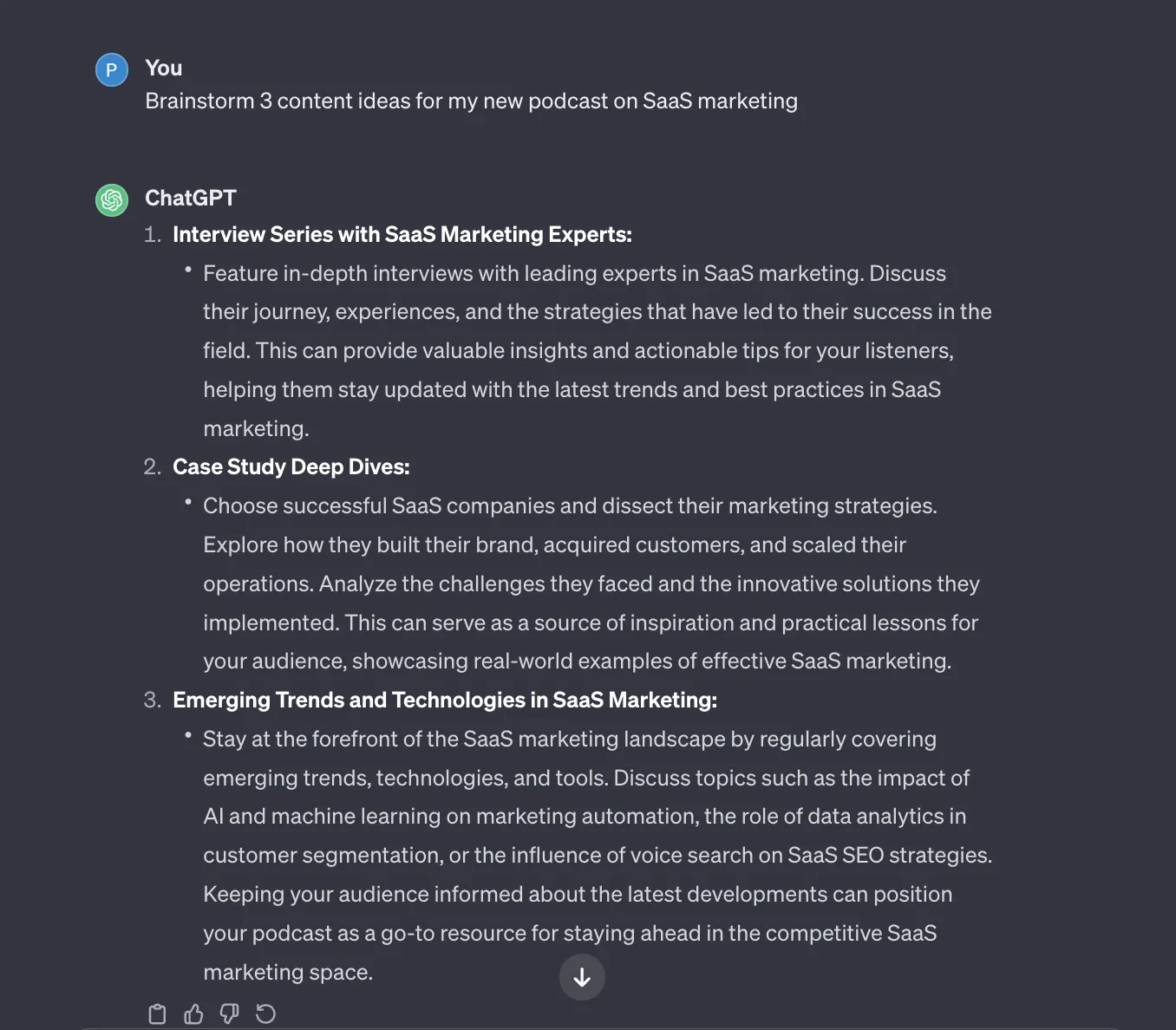
Task: Click the prompt about SaaS marketing podcast ideas
Action: coord(472,101)
